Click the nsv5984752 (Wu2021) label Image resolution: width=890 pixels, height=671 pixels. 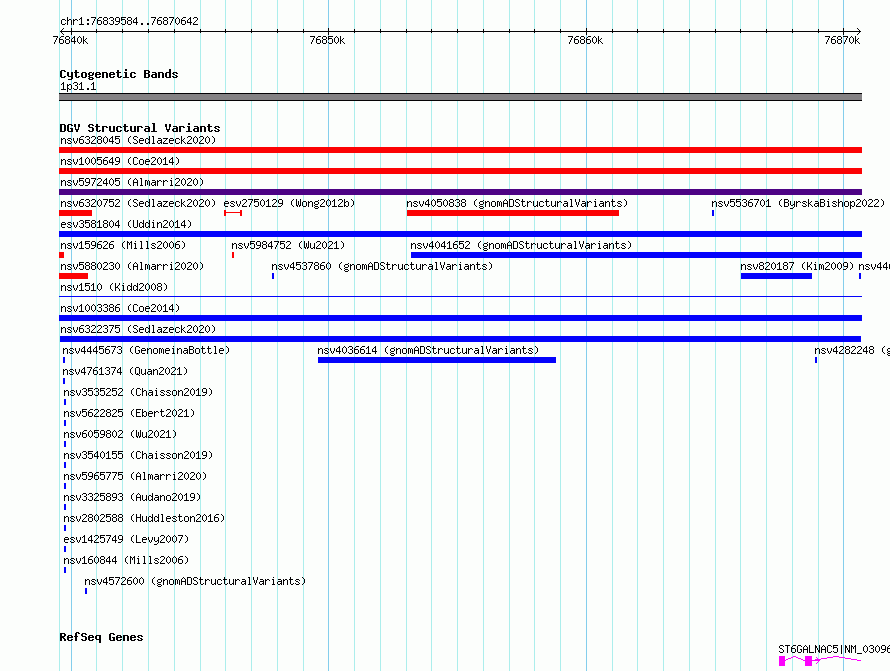[x=288, y=245]
